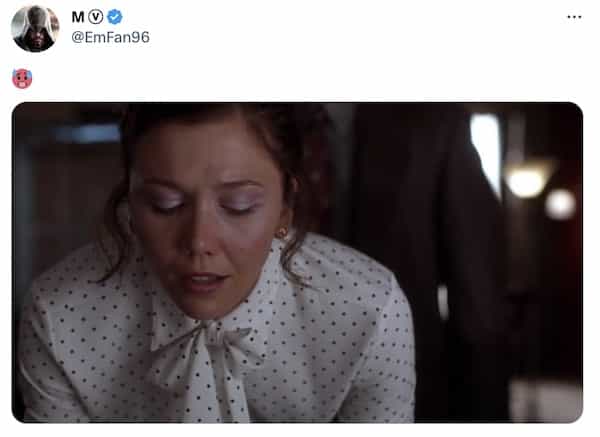Screen dimensions: 600x437
Task: Click the small round bokeh light near edge
Action: (560, 205)
